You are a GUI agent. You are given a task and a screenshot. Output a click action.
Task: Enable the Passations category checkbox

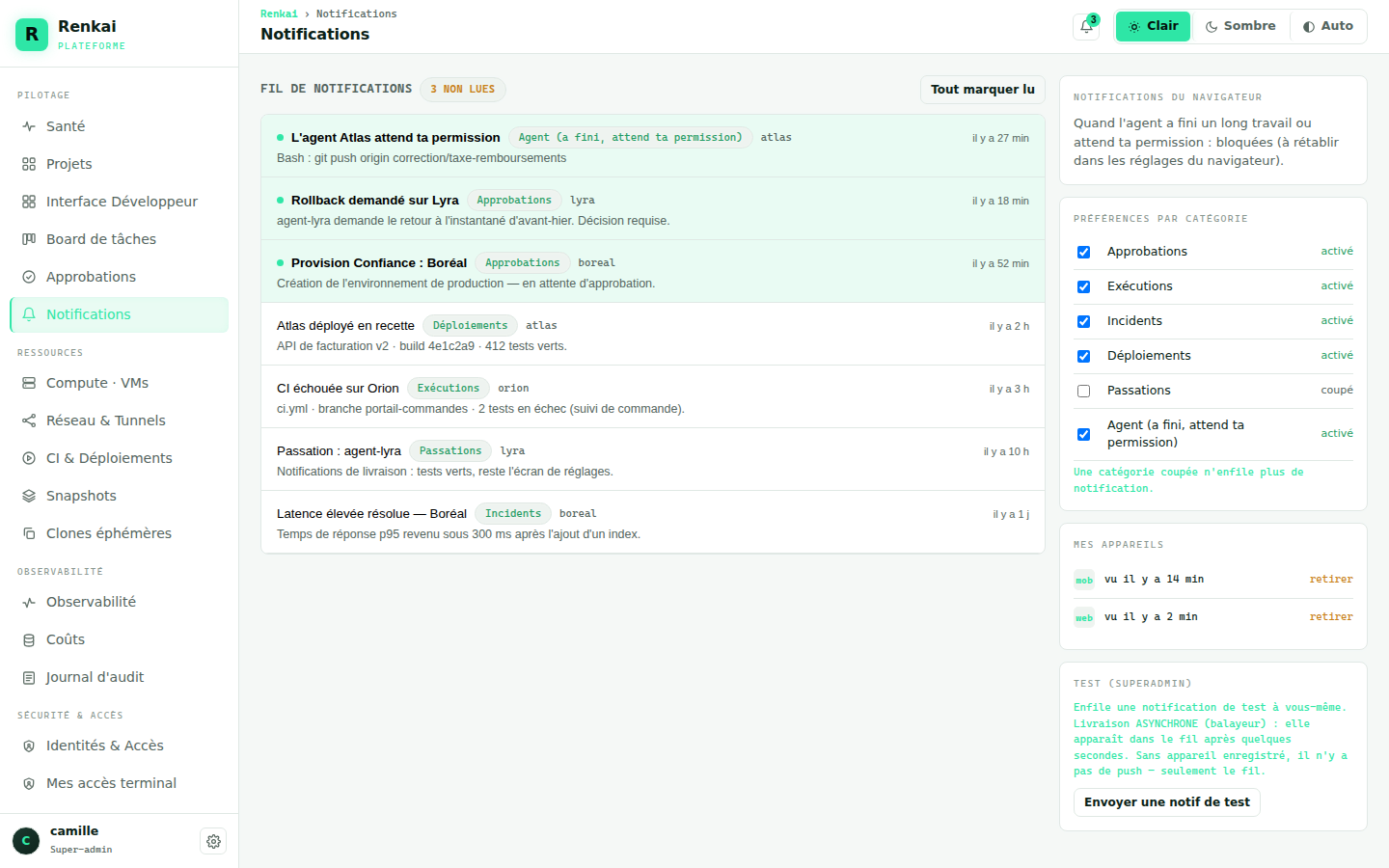(x=1083, y=391)
